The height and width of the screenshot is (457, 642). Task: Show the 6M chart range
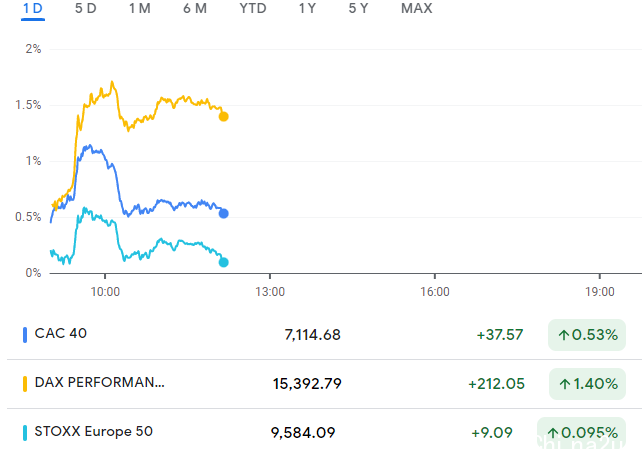[x=195, y=9]
